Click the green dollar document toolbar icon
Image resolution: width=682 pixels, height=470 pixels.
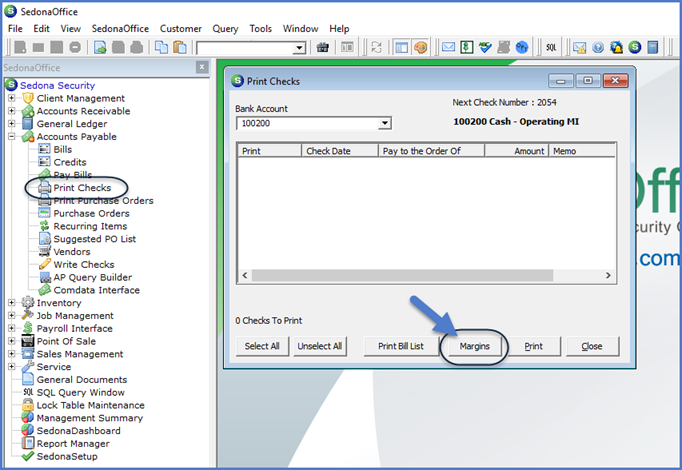[467, 47]
